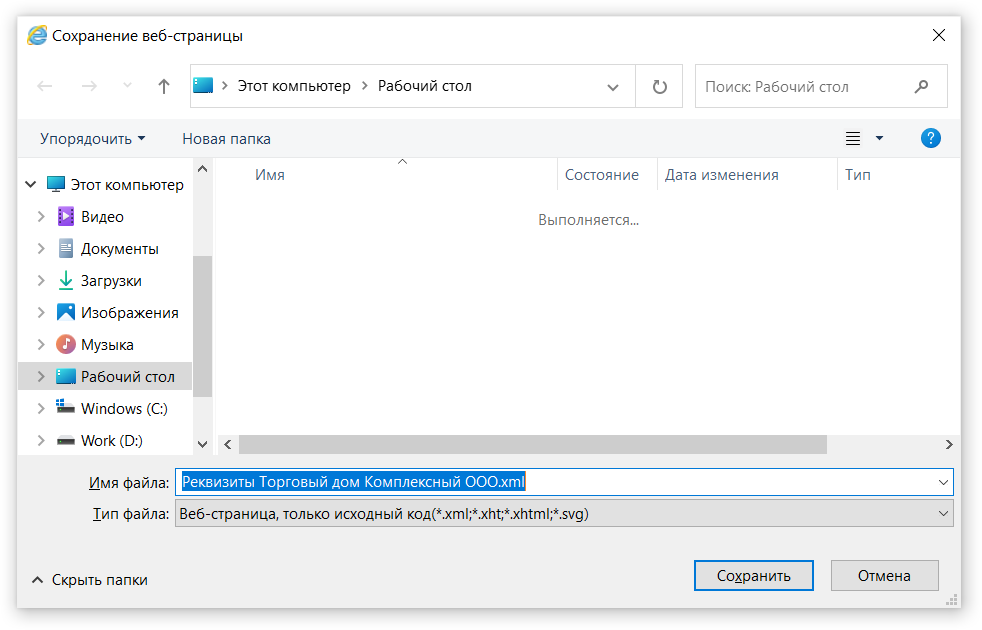Click the Имя файла text field
This screenshot has width=982, height=630.
point(560,482)
